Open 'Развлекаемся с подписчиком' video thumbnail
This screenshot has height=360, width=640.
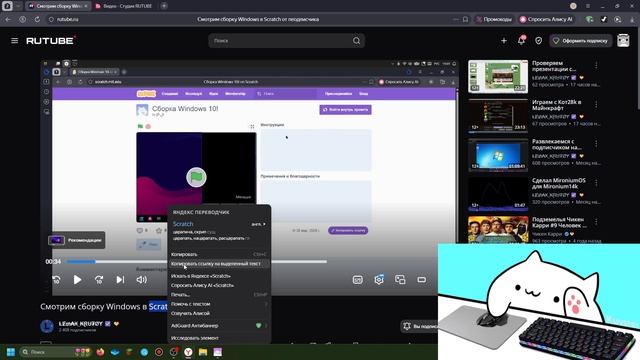(x=498, y=155)
